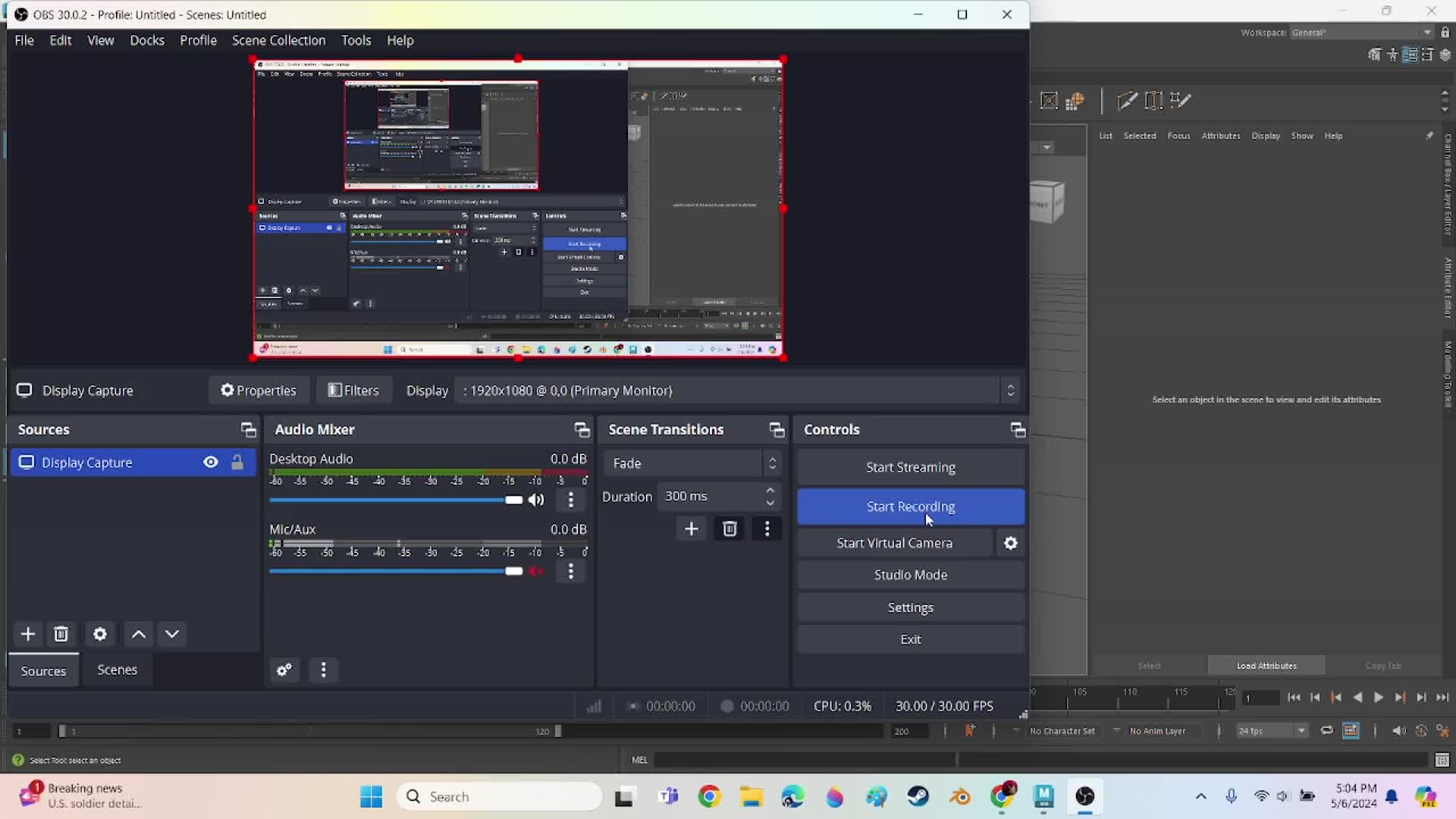Unmute the Mic/Aux speaker icon
This screenshot has height=819, width=1456.
tap(537, 571)
